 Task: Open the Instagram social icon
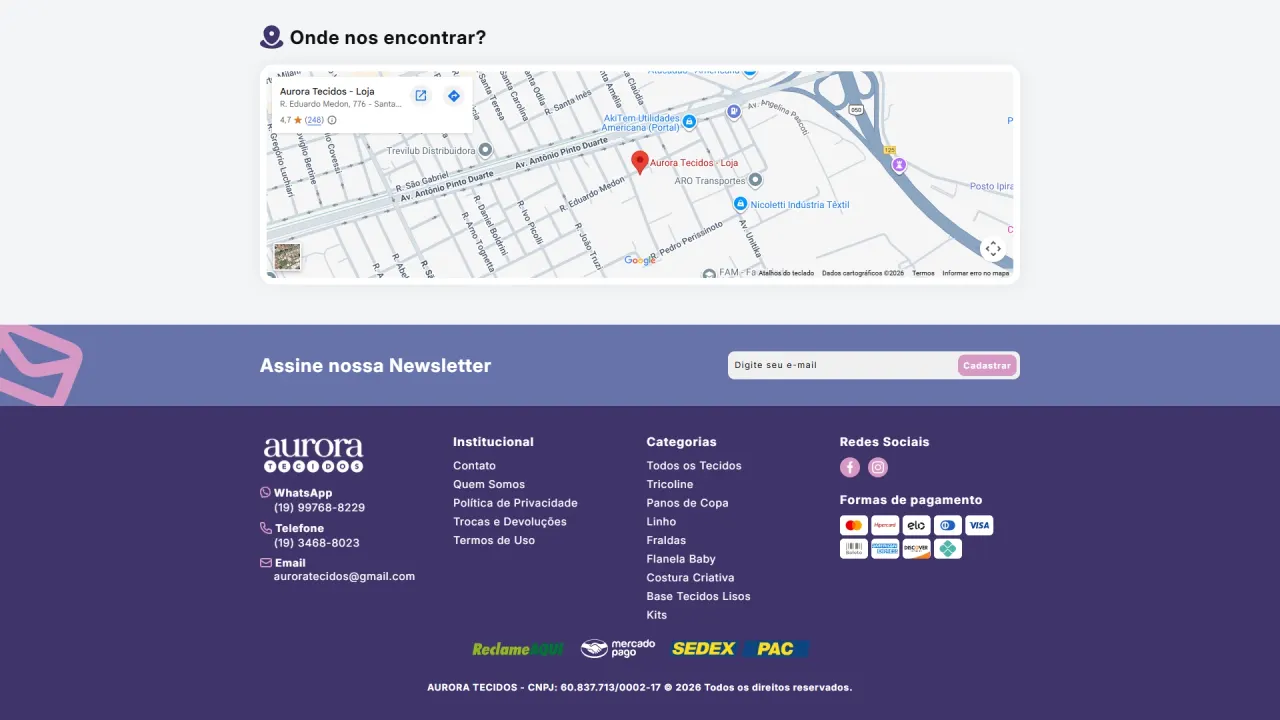tap(878, 467)
